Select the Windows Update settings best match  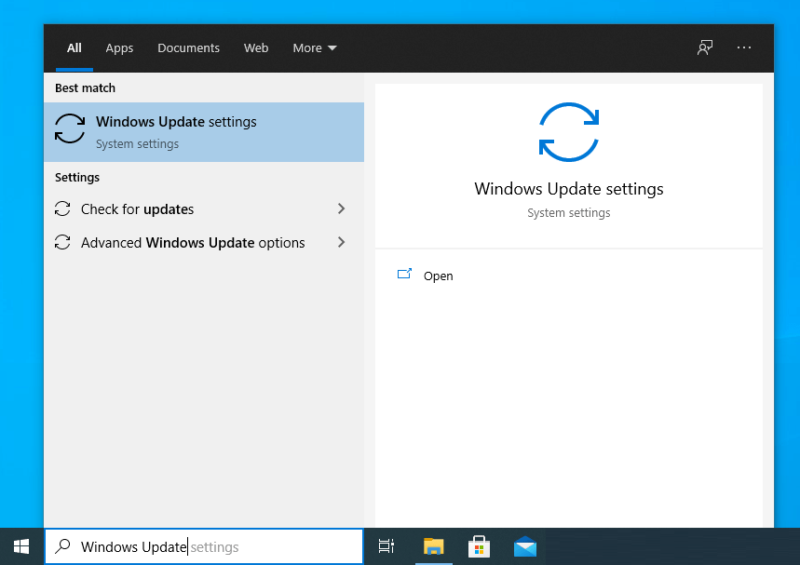tap(204, 132)
